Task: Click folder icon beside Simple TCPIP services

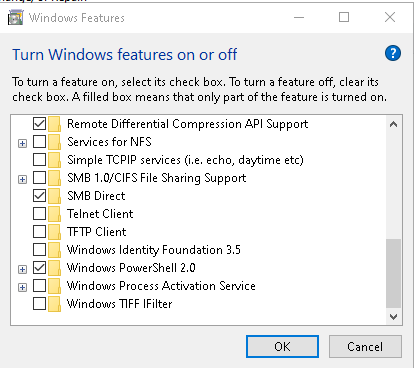Action: coord(54,160)
